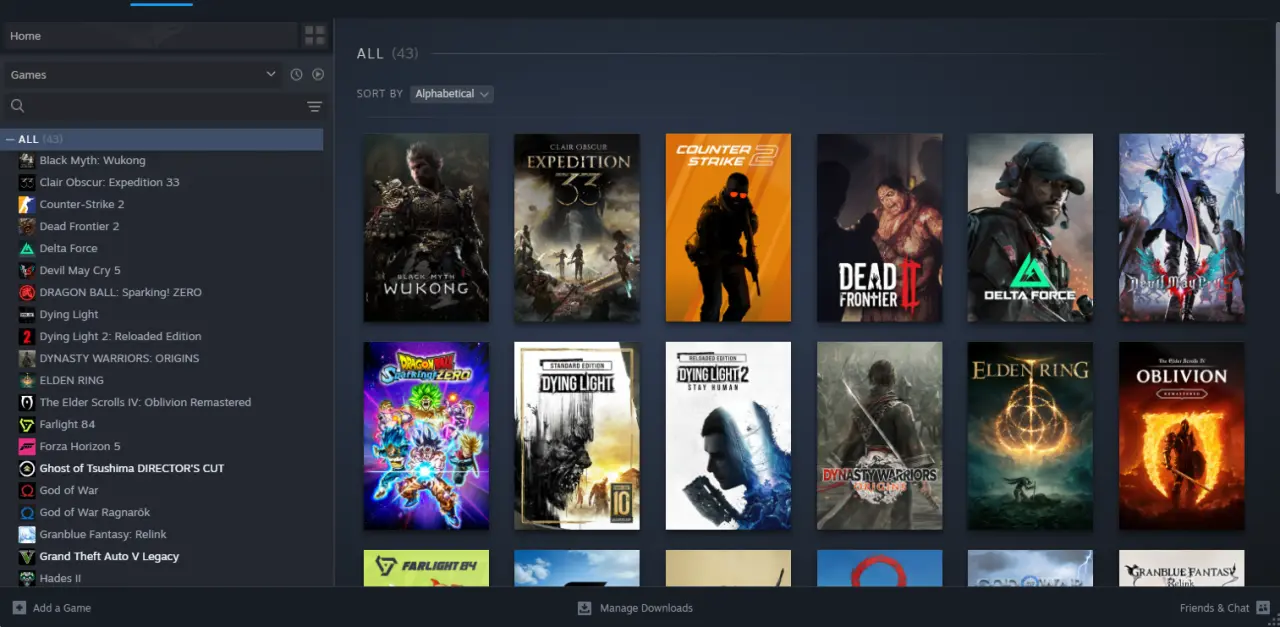Screen dimensions: 1280x627
Task: Open Counter-Strike 2 cover art
Action: (728, 228)
